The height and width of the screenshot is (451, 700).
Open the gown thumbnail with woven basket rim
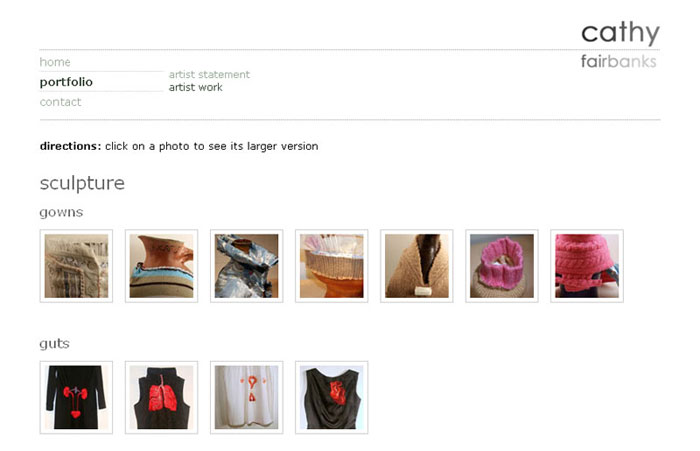coord(332,266)
